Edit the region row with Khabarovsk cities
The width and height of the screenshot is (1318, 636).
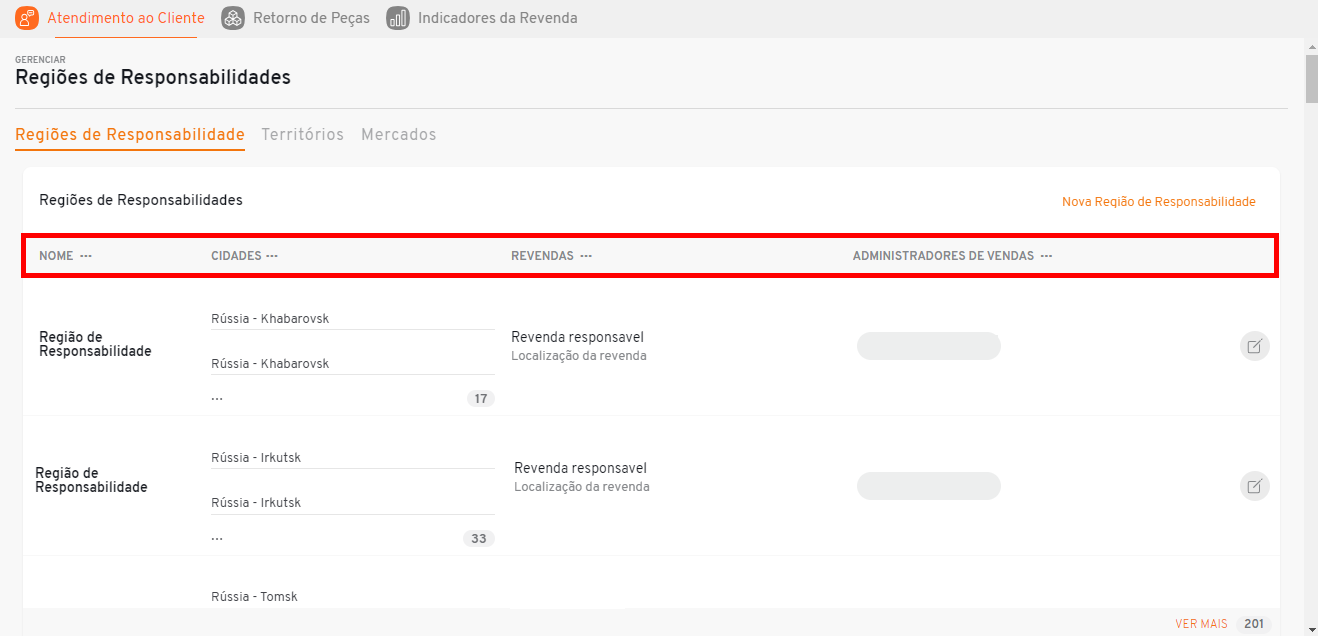[1254, 346]
